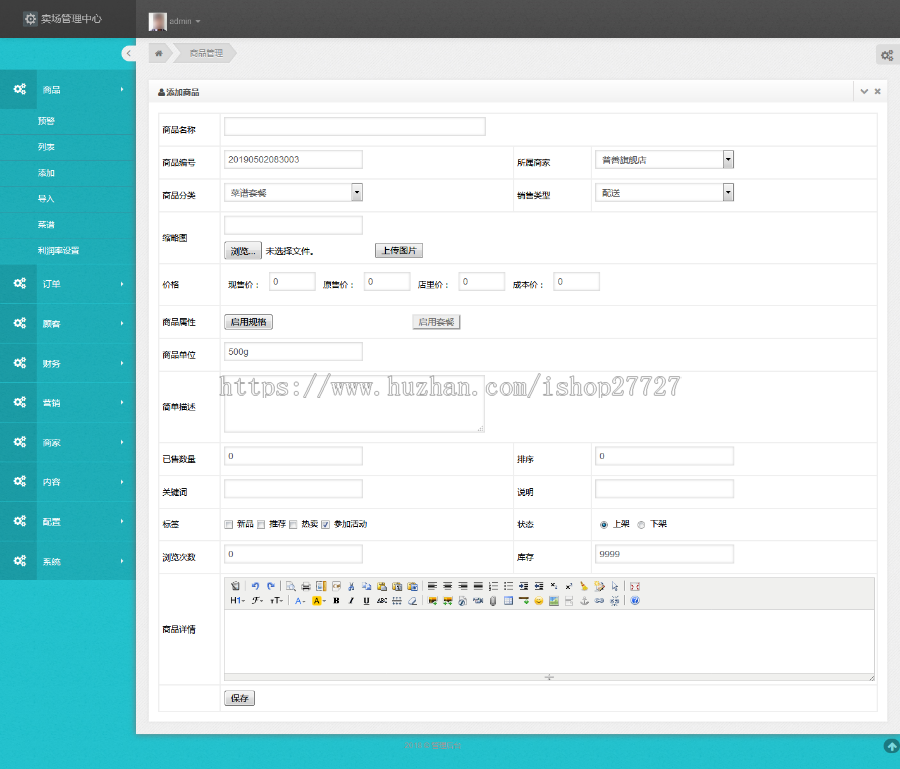Open the emoticon smiley picker
Image resolution: width=900 pixels, height=769 pixels.
pyautogui.click(x=538, y=601)
